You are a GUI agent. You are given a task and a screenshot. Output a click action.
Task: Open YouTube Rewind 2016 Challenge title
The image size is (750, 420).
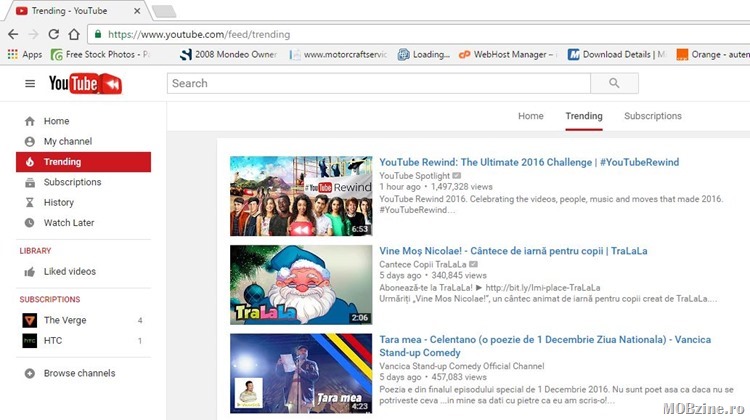pyautogui.click(x=529, y=162)
